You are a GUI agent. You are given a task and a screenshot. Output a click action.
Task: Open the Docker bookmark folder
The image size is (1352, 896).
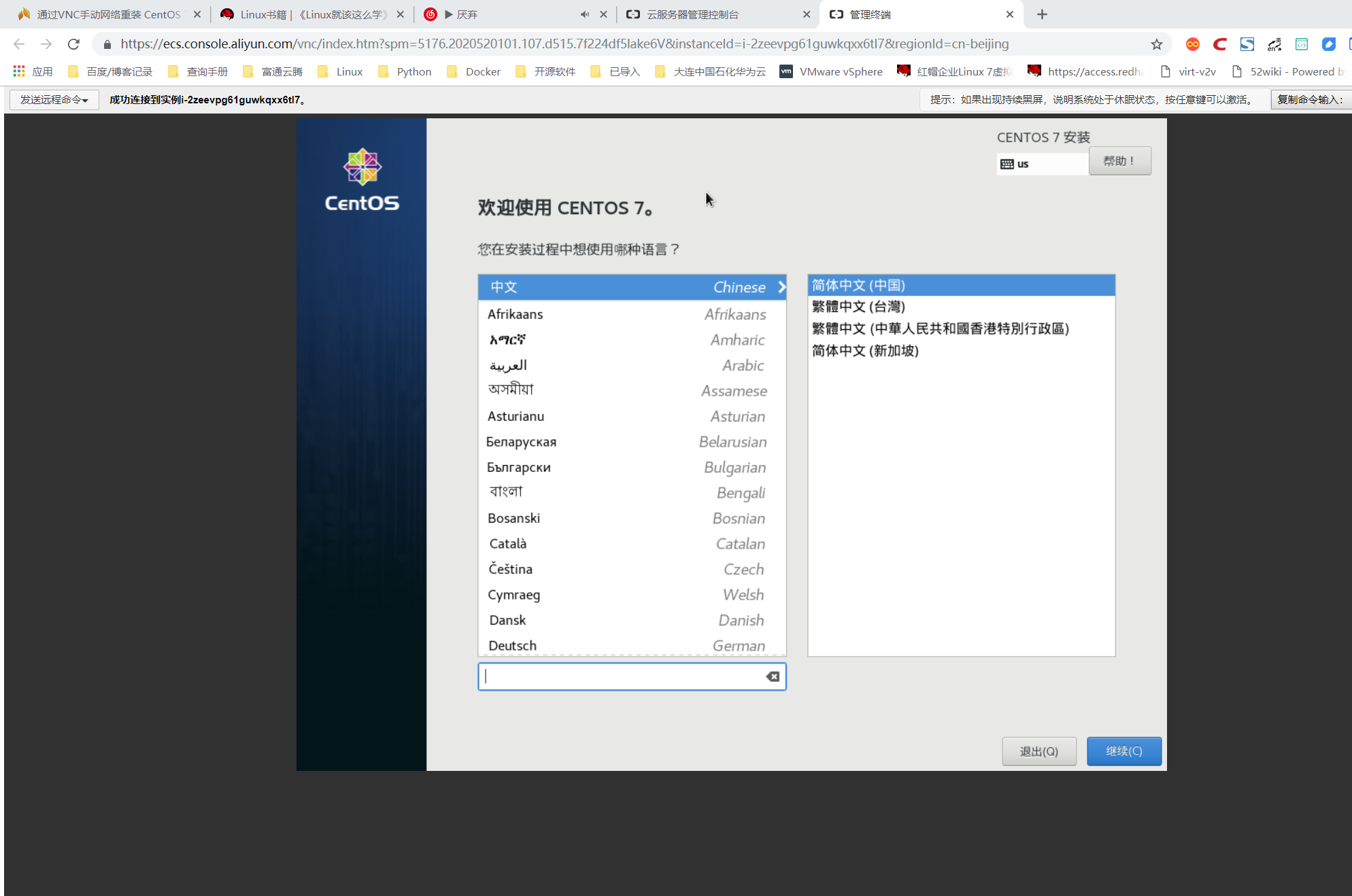tap(473, 71)
